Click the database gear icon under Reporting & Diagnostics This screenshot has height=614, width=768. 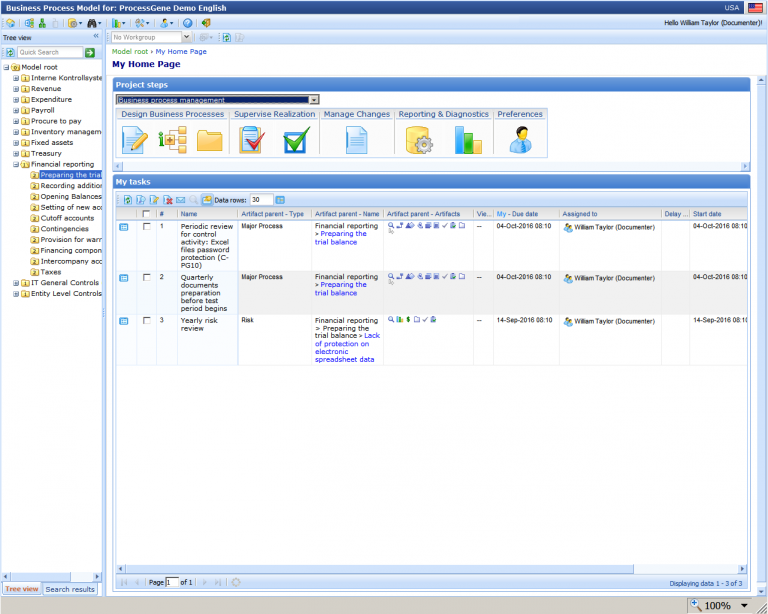pos(418,140)
